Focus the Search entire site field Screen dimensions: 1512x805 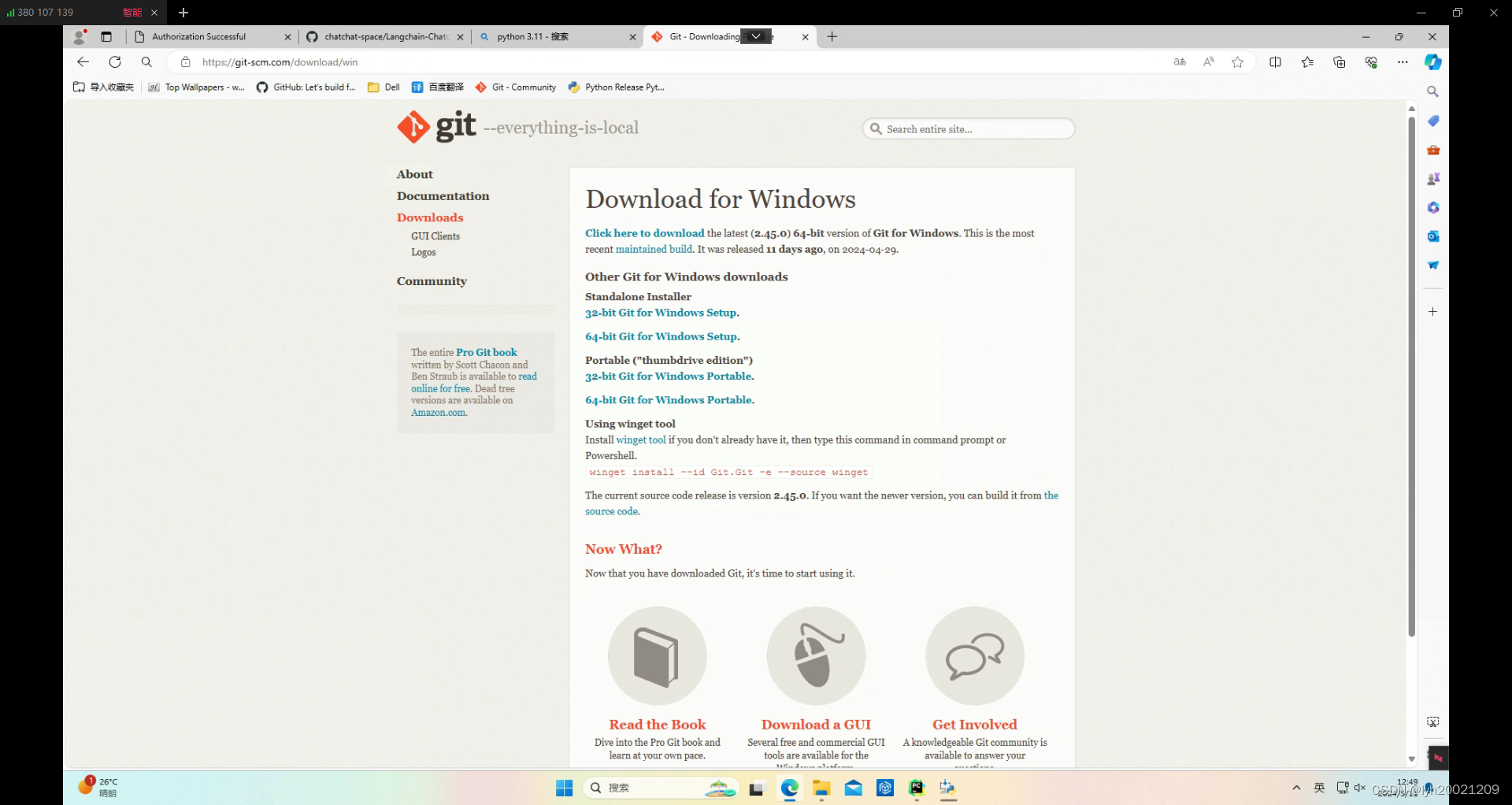pyautogui.click(x=969, y=128)
